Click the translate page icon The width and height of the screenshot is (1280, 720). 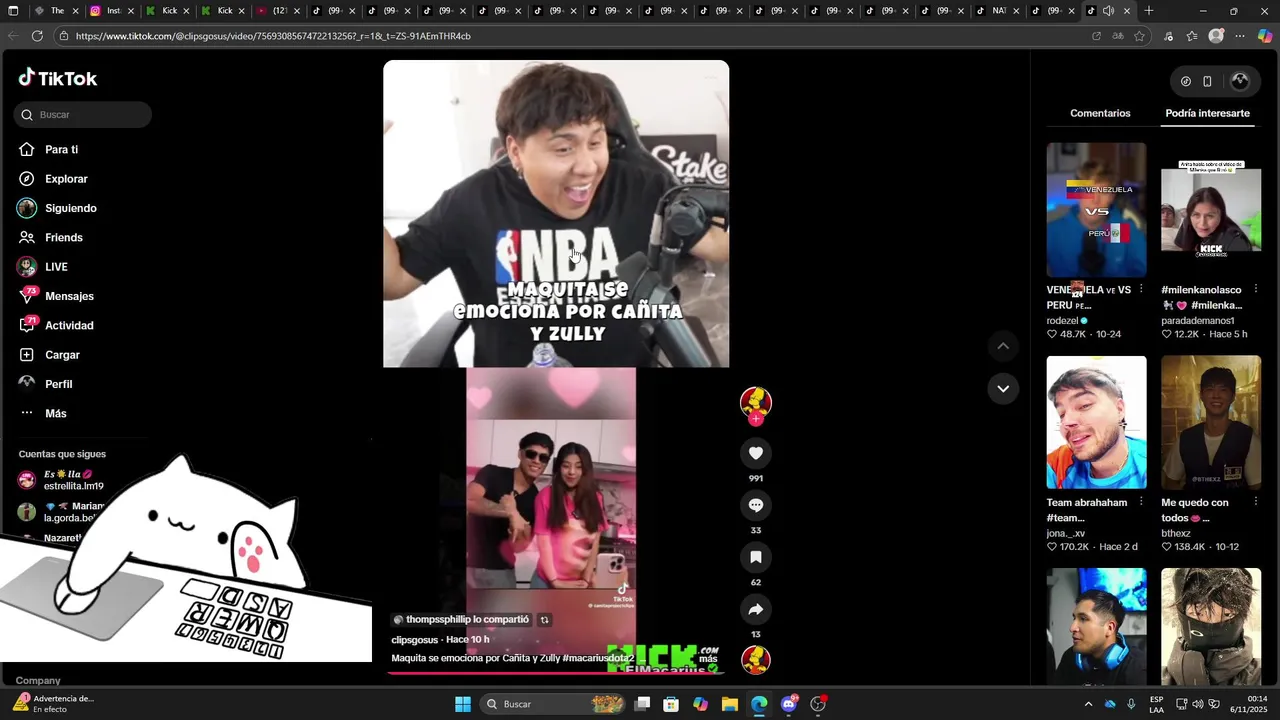pyautogui.click(x=1118, y=36)
